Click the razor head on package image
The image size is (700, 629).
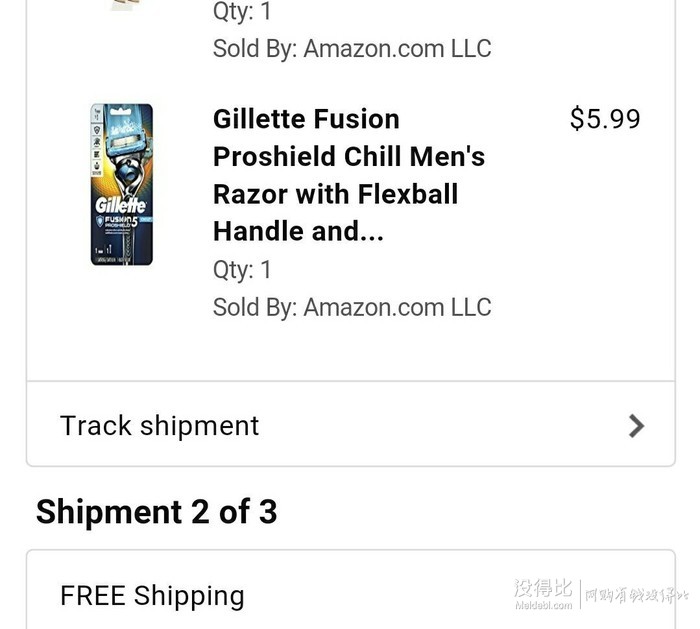pos(124,140)
